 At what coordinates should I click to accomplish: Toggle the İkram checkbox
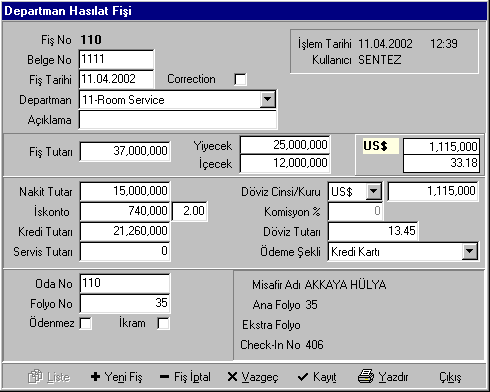[163, 323]
